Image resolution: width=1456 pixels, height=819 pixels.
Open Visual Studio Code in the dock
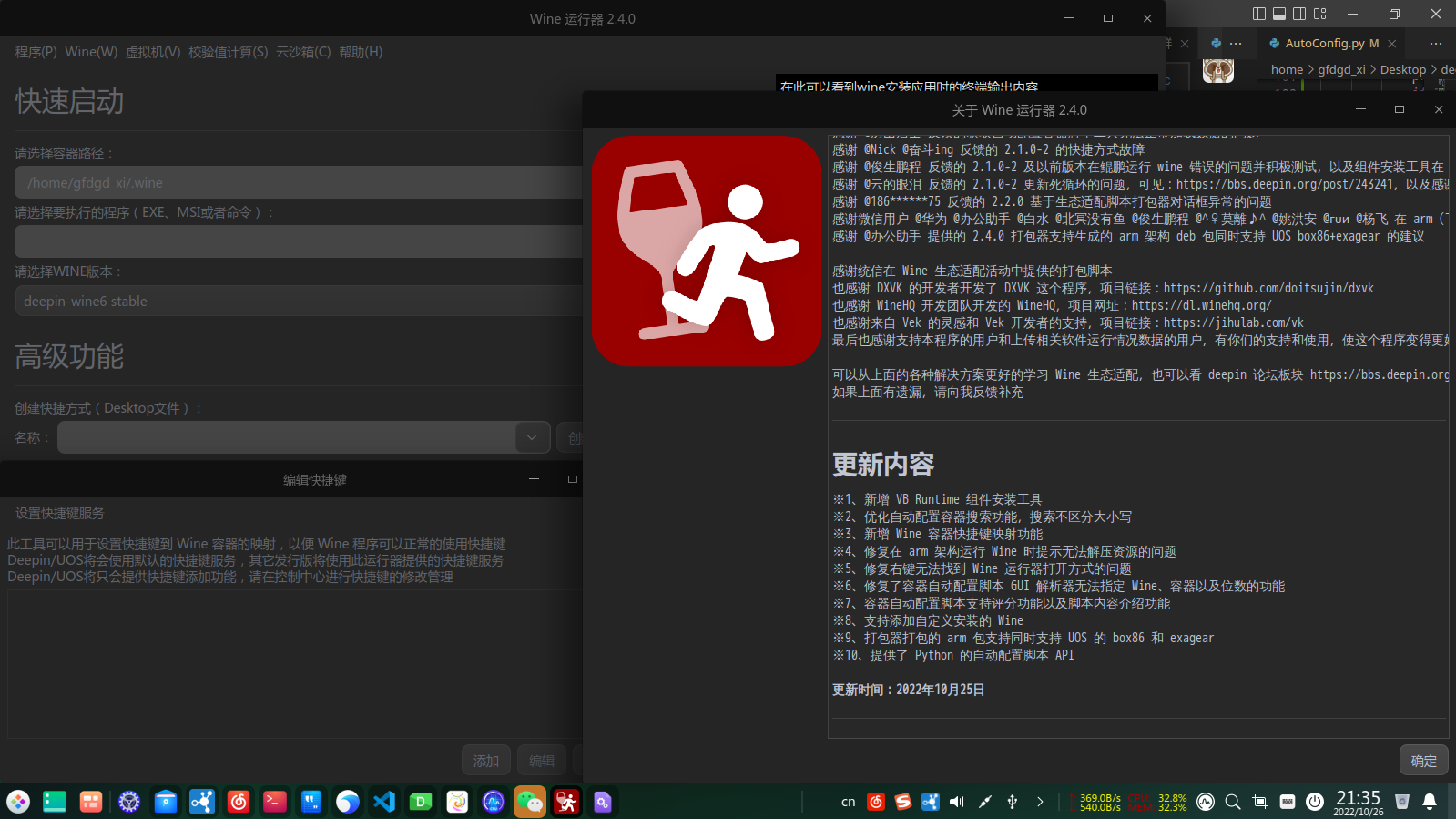point(384,802)
